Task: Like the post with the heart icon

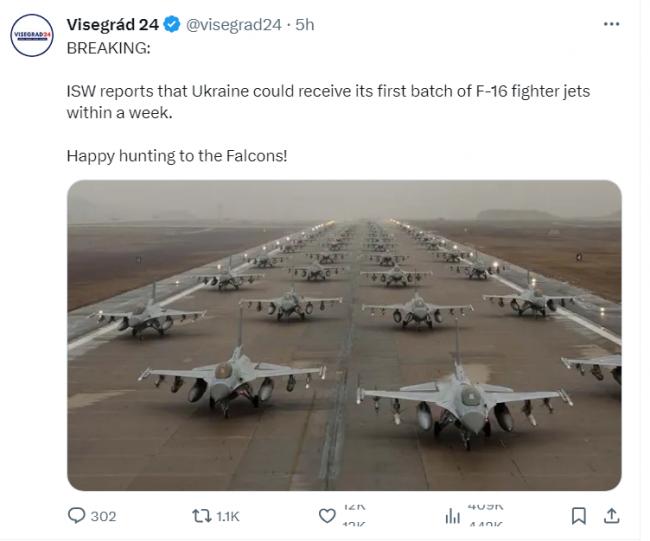Action: [x=326, y=516]
